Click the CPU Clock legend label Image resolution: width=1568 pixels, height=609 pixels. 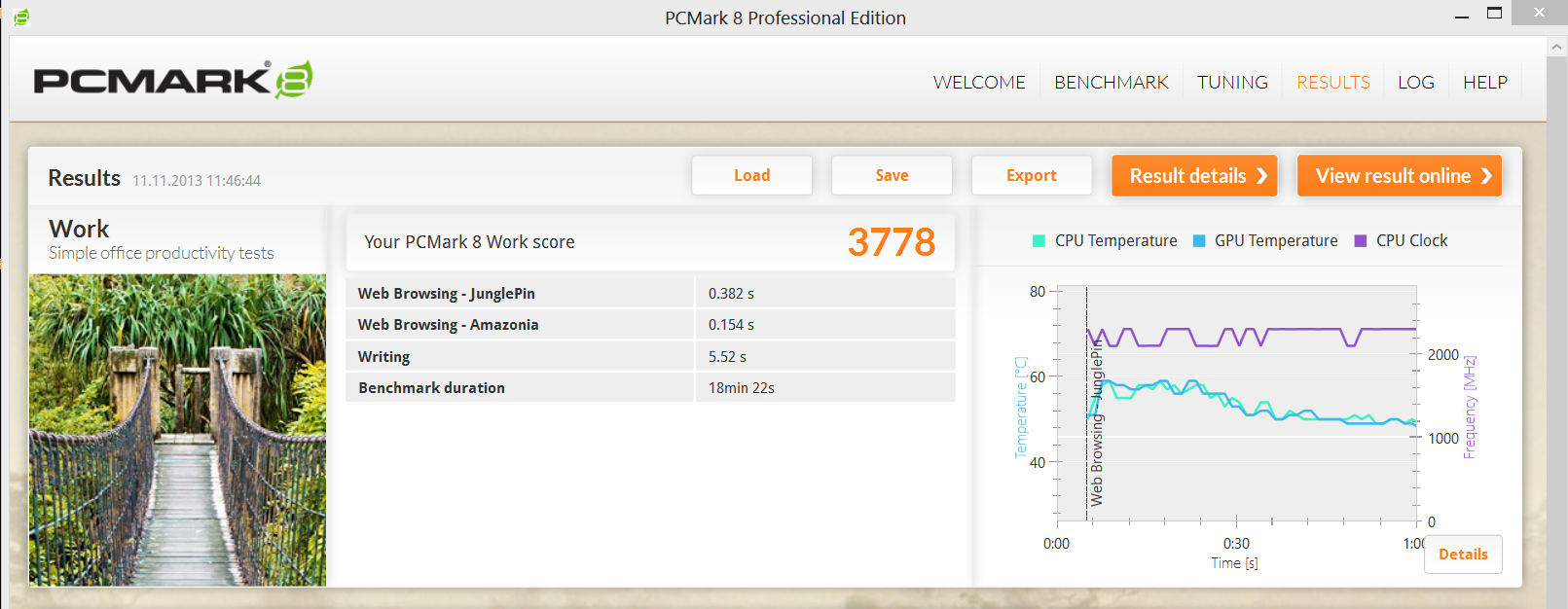coord(1411,240)
